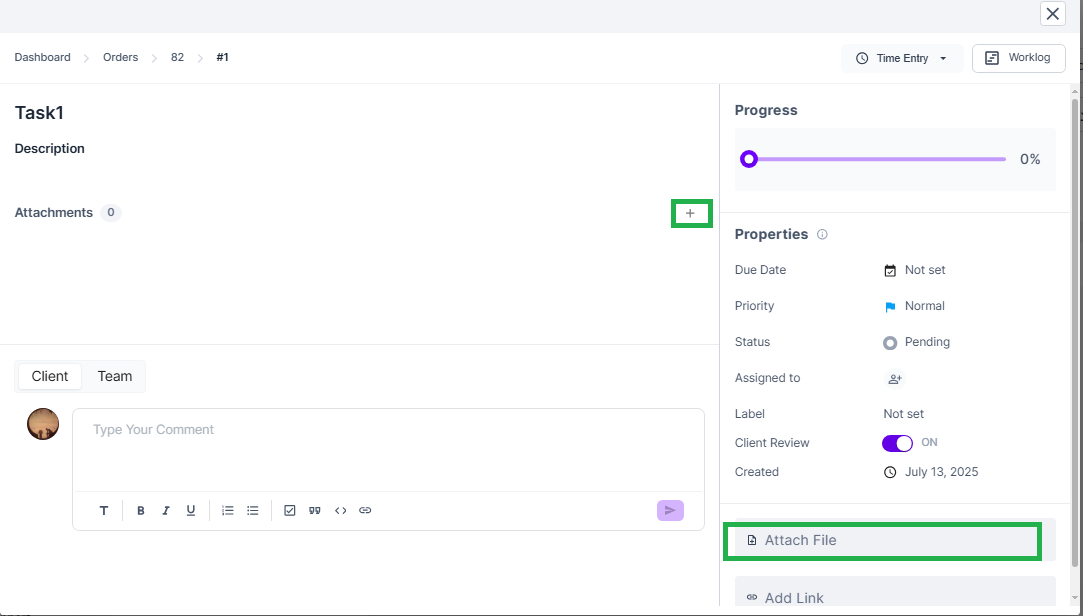The width and height of the screenshot is (1083, 616).
Task: Apply italic formatting in comment editor
Action: 166,510
